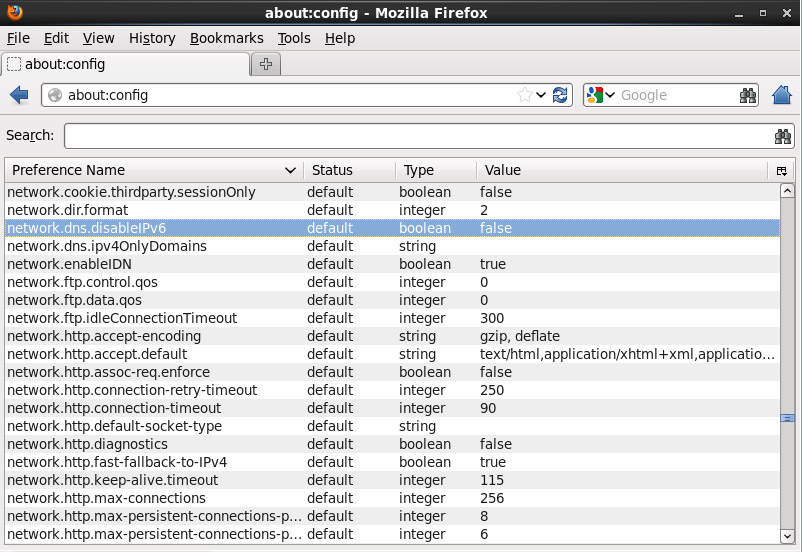Screen dimensions: 802x552
Task: Open the column picker icon in table header
Action: pyautogui.click(x=782, y=171)
